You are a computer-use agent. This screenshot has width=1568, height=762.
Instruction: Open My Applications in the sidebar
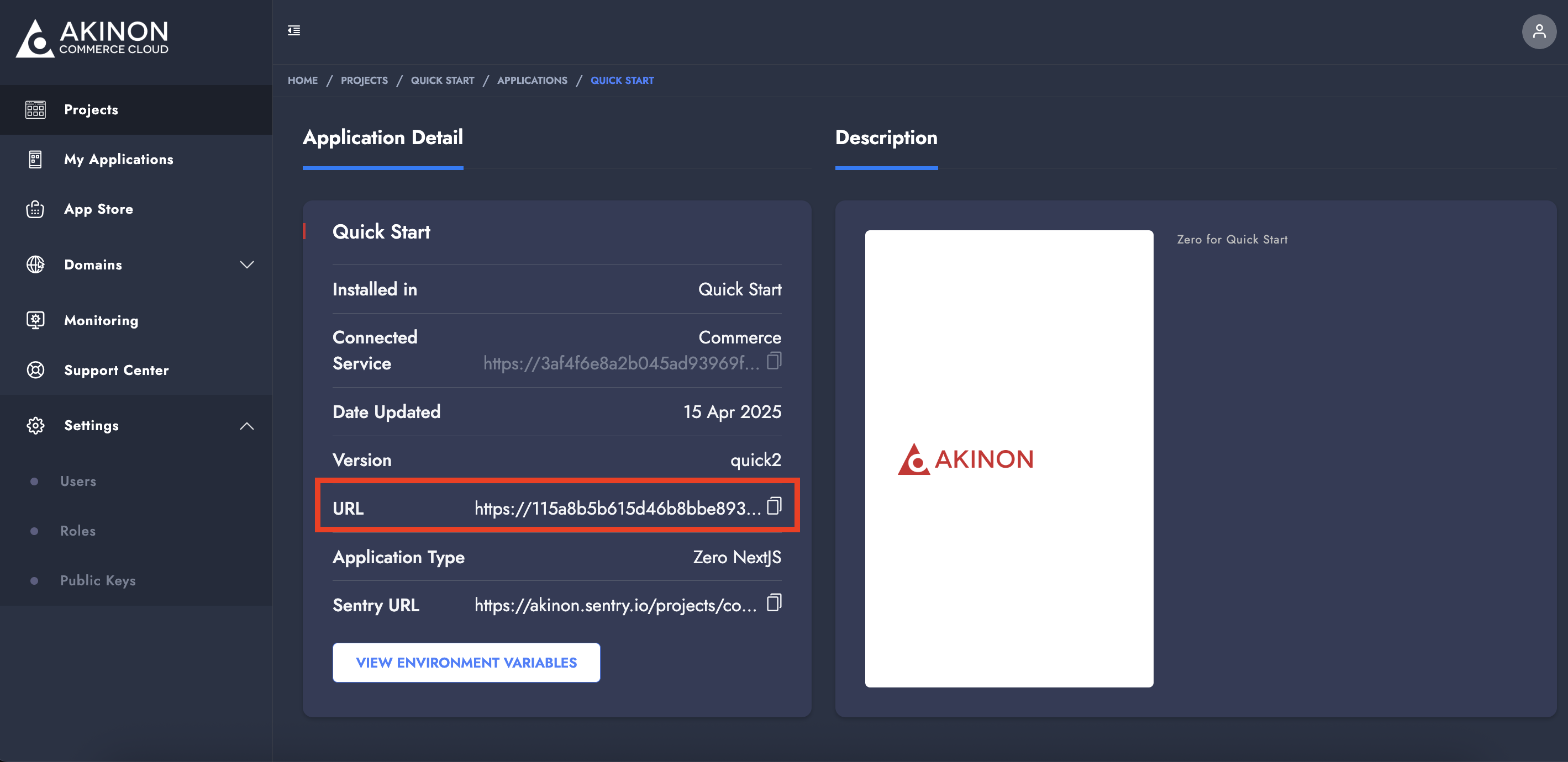pos(119,160)
